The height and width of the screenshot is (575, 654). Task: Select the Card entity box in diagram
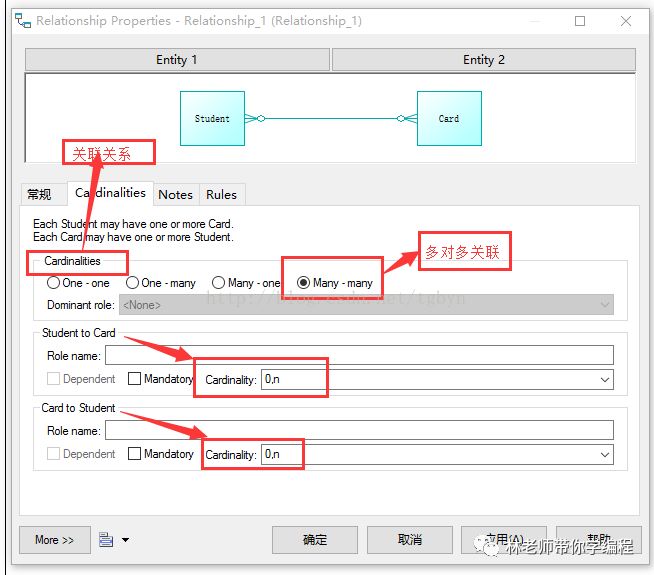(x=449, y=118)
